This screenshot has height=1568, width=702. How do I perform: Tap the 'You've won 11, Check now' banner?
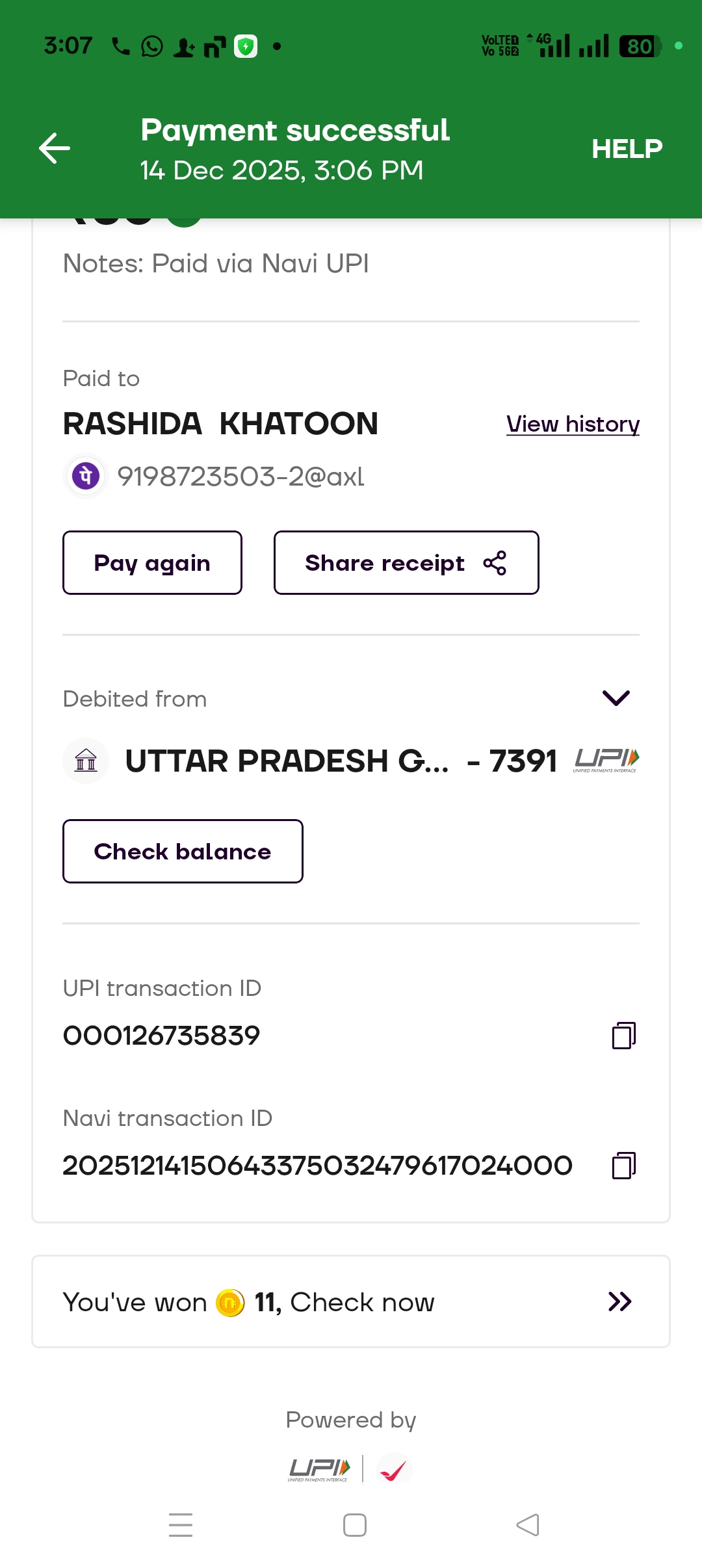(351, 1301)
